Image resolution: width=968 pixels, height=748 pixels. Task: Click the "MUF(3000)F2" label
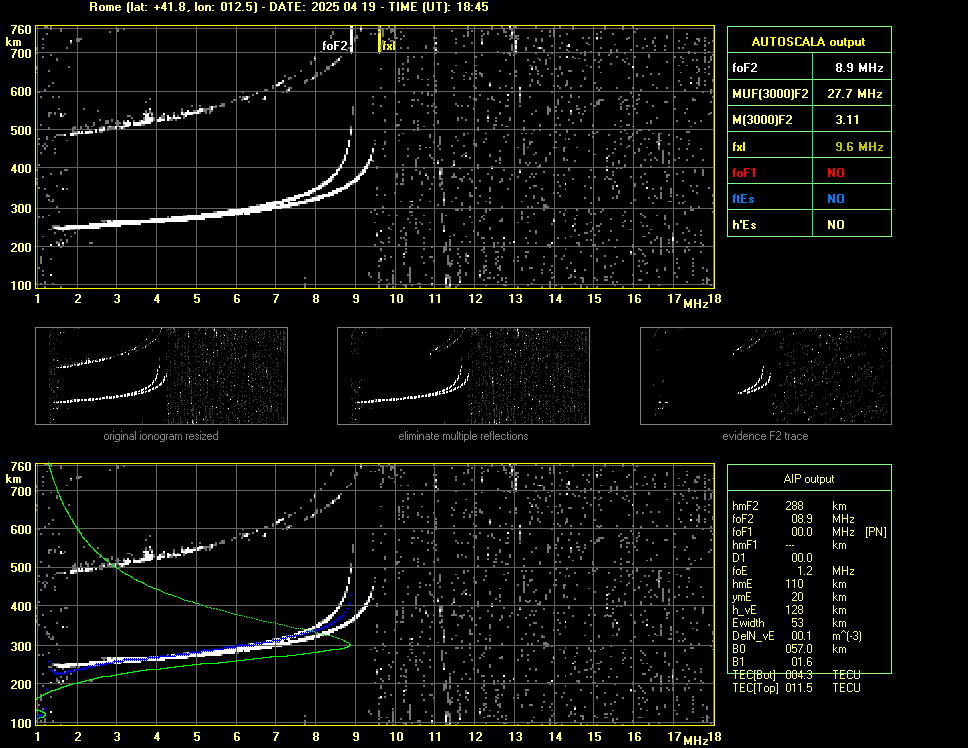[770, 94]
